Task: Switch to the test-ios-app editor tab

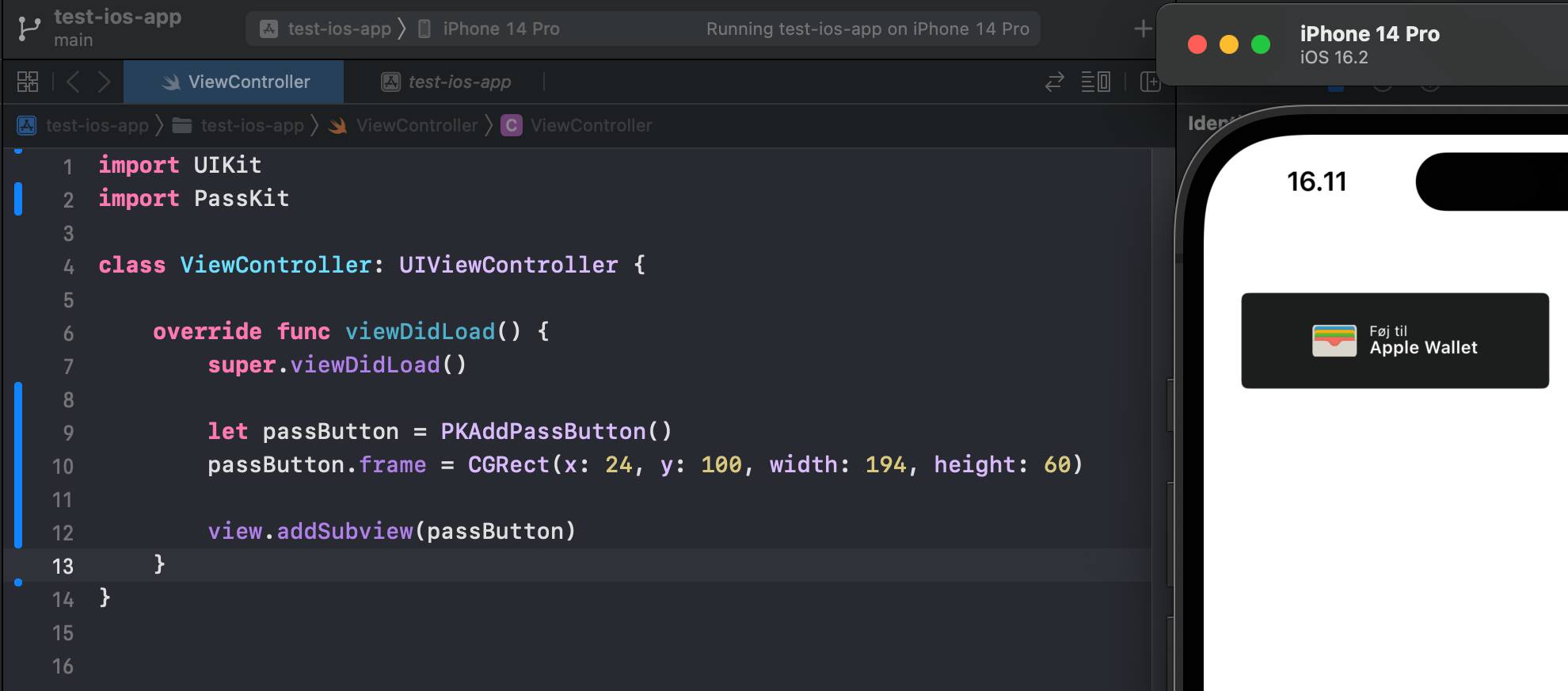Action: (x=447, y=82)
